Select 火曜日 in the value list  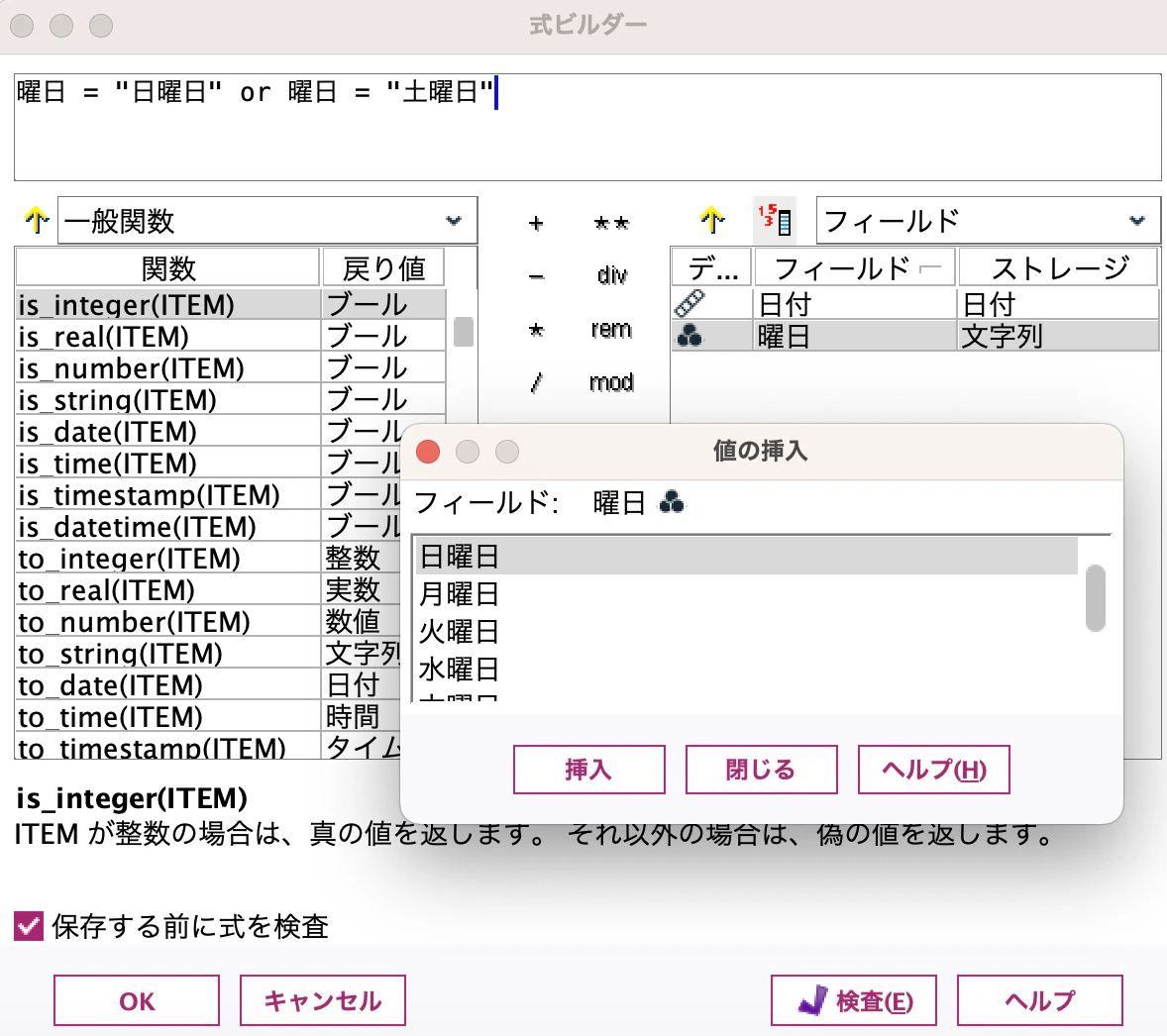click(746, 631)
